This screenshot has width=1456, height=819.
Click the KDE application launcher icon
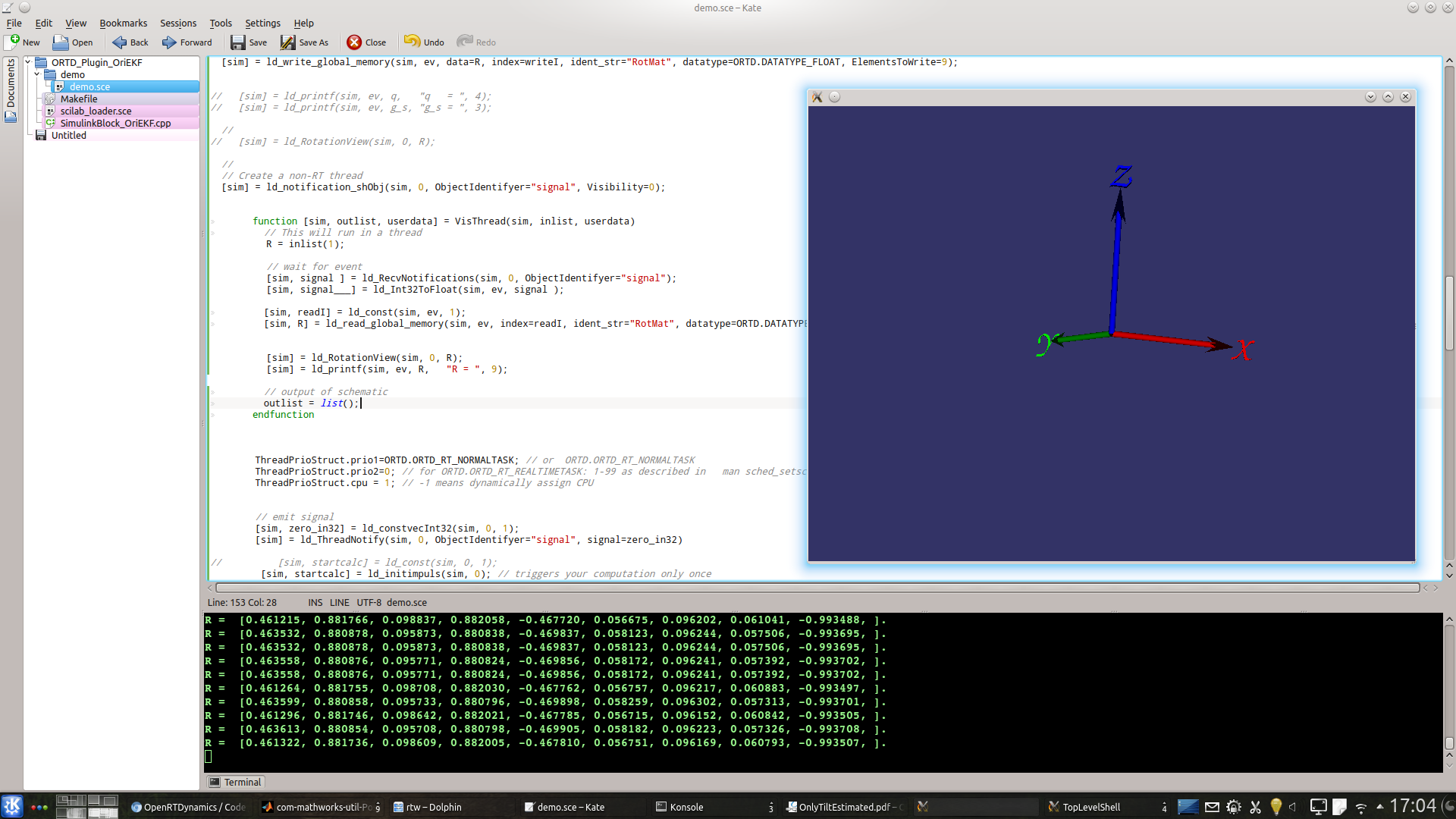(12, 806)
